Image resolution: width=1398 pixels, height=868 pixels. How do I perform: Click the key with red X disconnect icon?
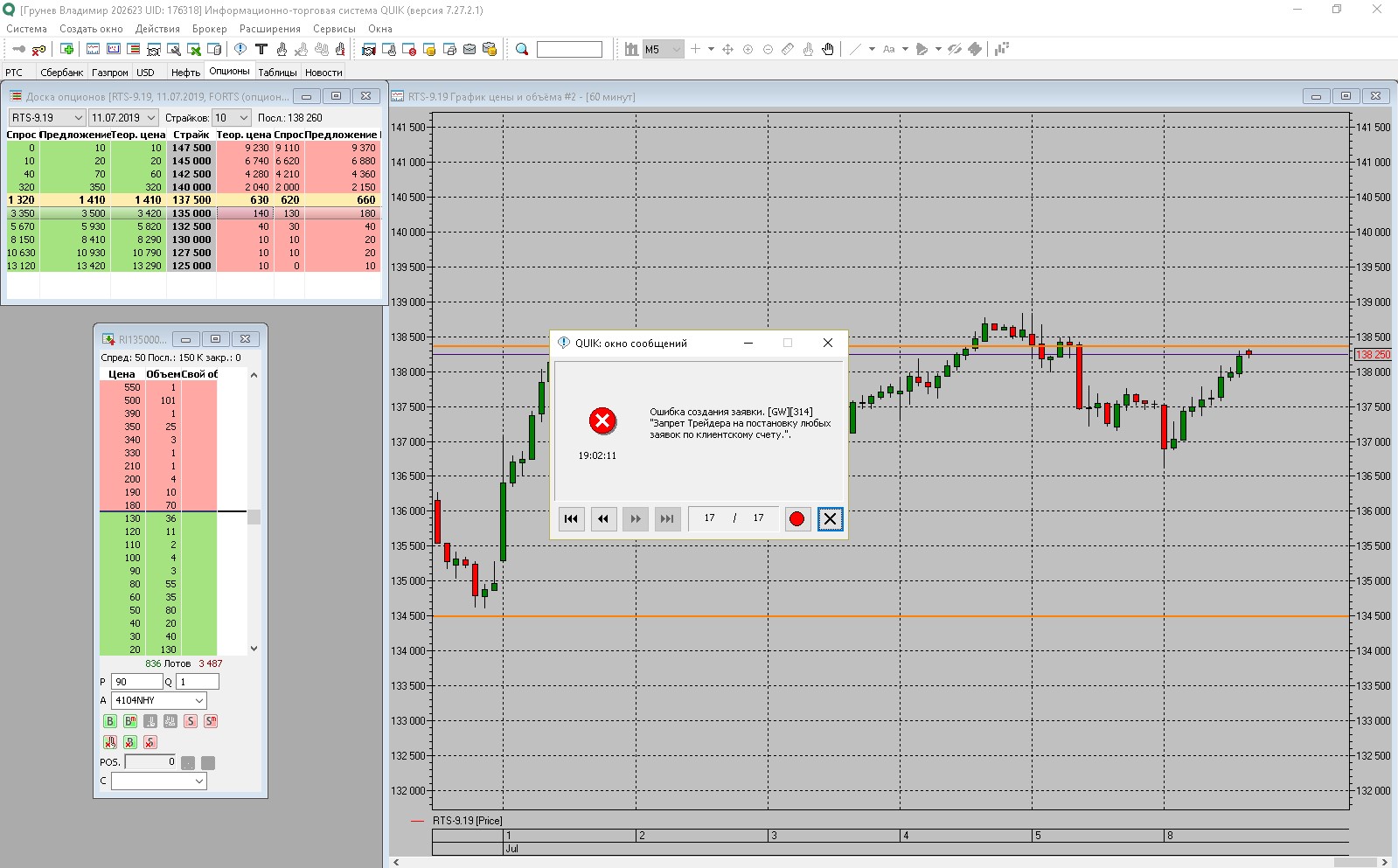[38, 49]
